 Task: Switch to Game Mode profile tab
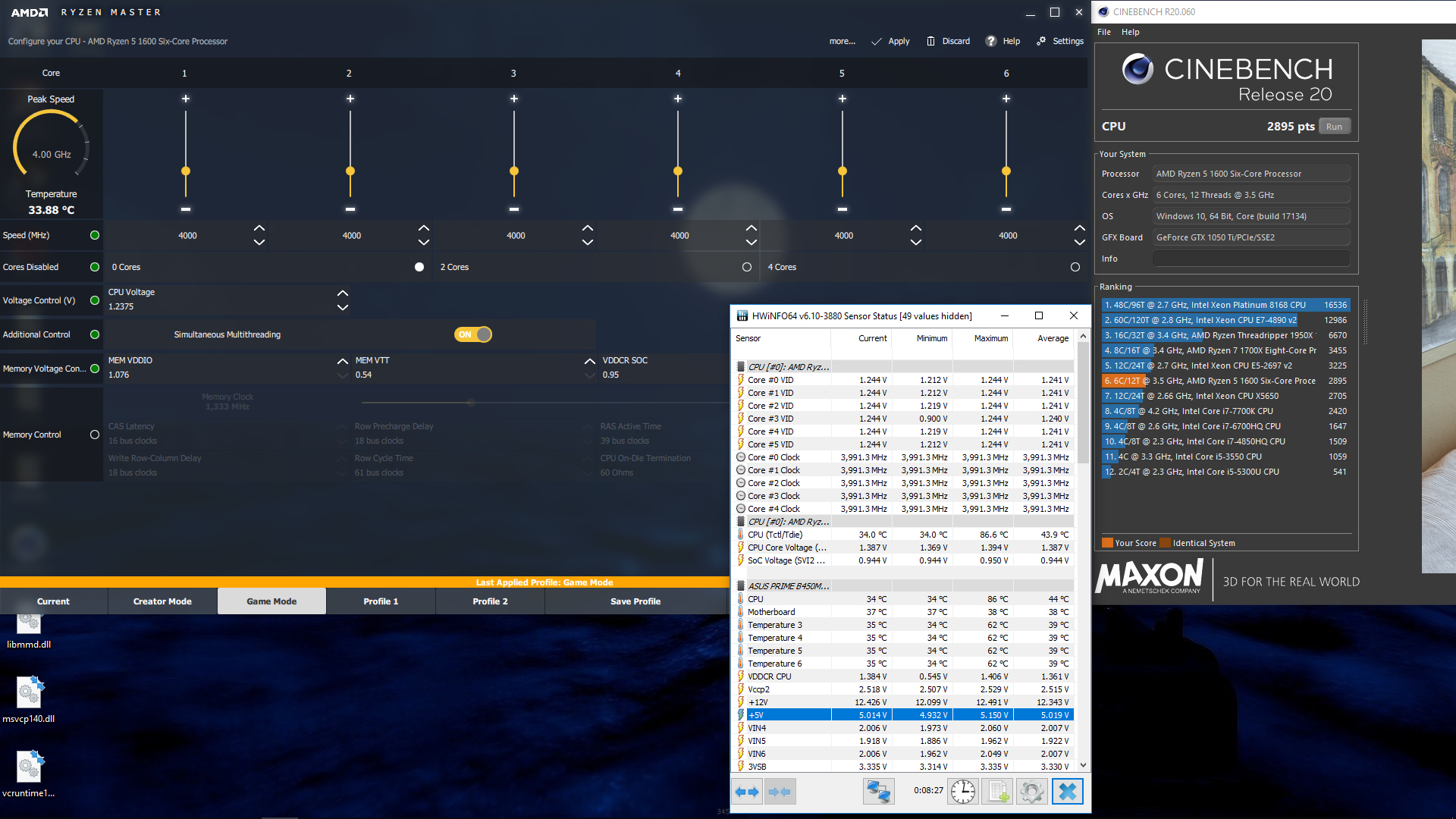[x=271, y=601]
